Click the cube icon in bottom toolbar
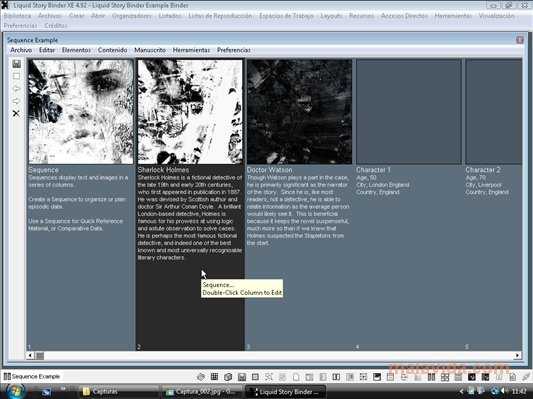This screenshot has height=399, width=533. (x=228, y=377)
